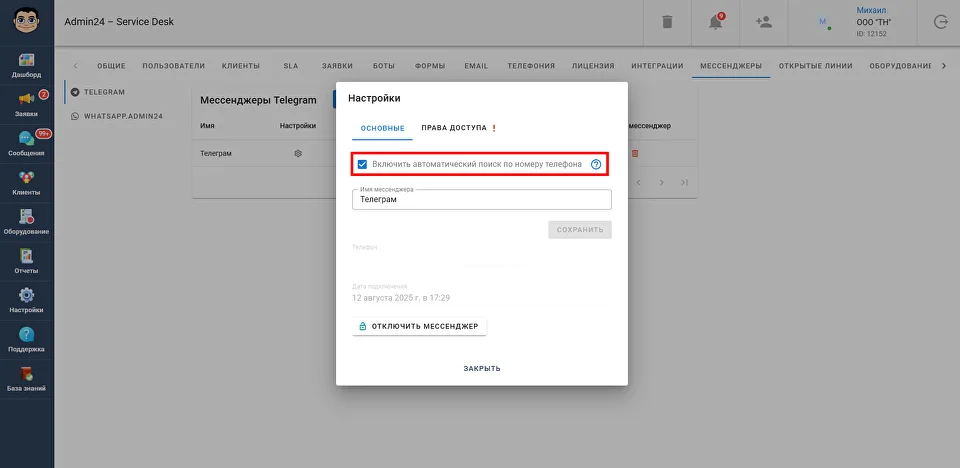960x468 pixels.
Task: Open Настройки in the left sidebar
Action: (26, 301)
